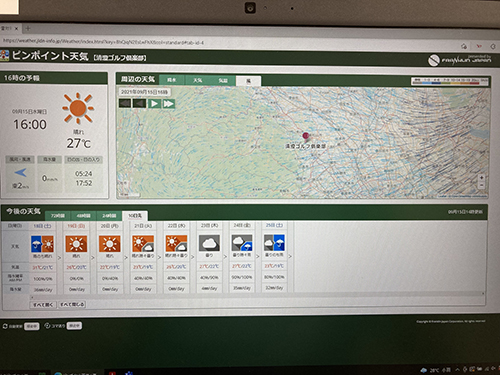500x375 pixels.
Task: Click the golf club location pin on map
Action: pos(306,136)
